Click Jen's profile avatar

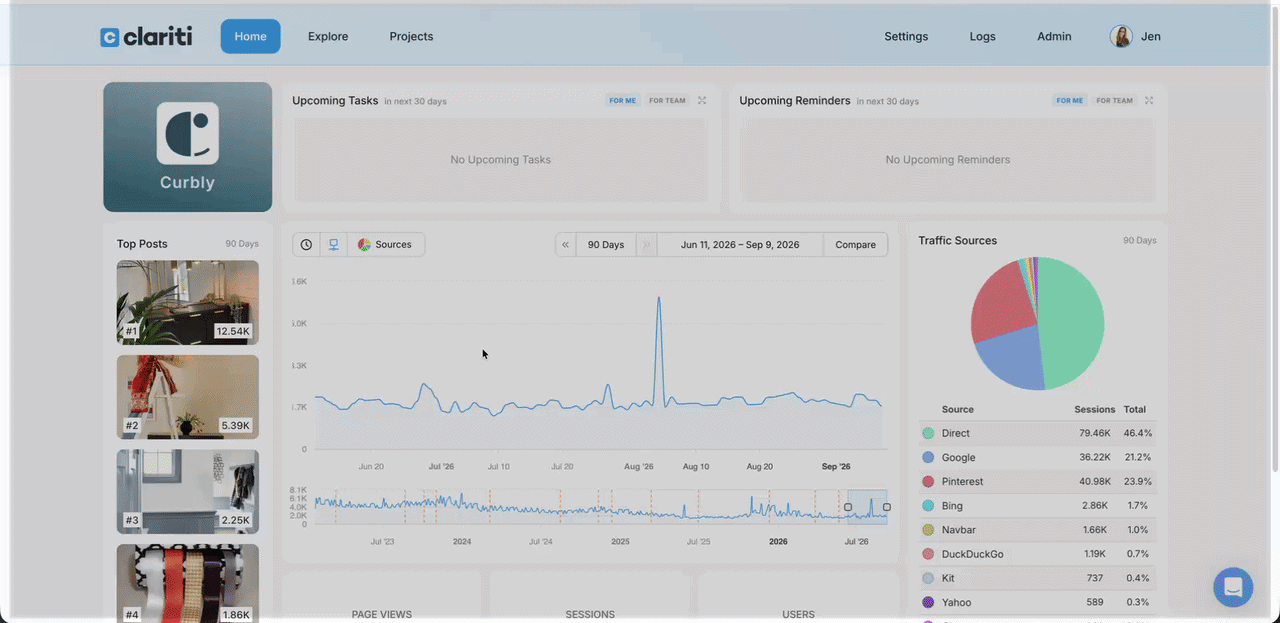pos(1121,36)
